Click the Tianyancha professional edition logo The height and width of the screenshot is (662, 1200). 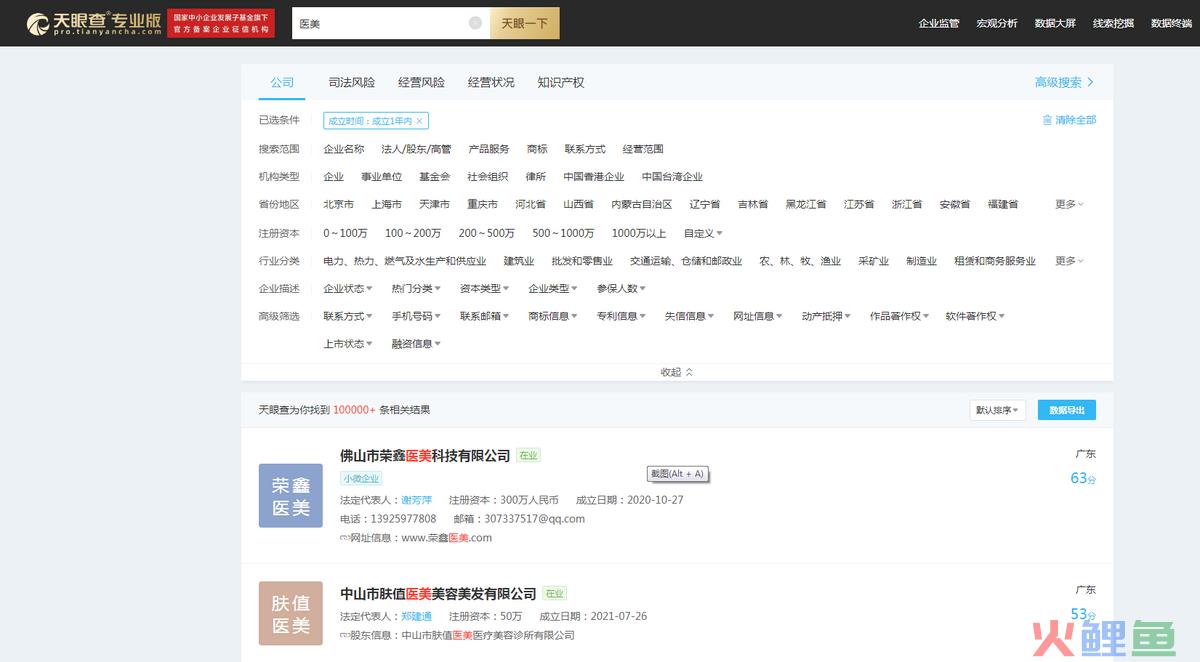click(93, 24)
